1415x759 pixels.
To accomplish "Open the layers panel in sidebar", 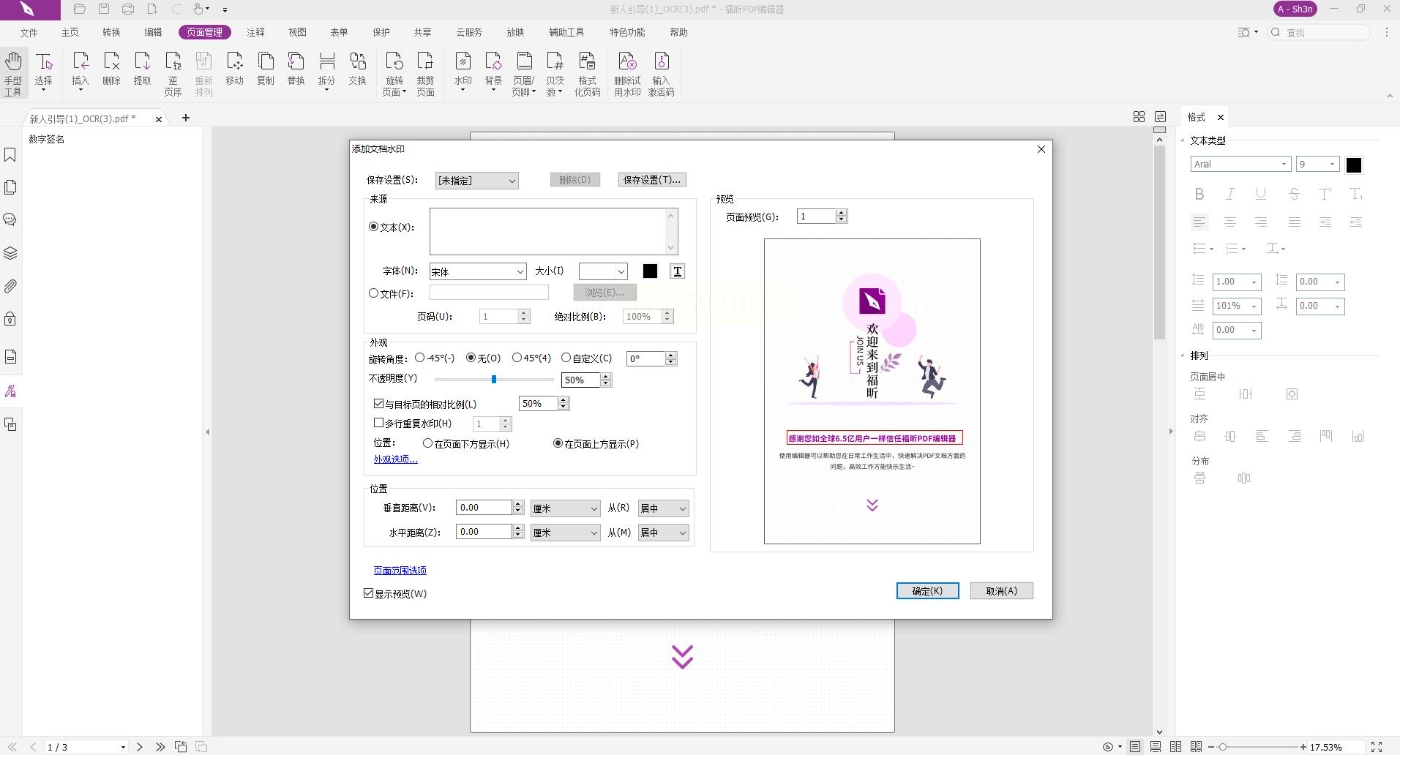I will point(10,253).
